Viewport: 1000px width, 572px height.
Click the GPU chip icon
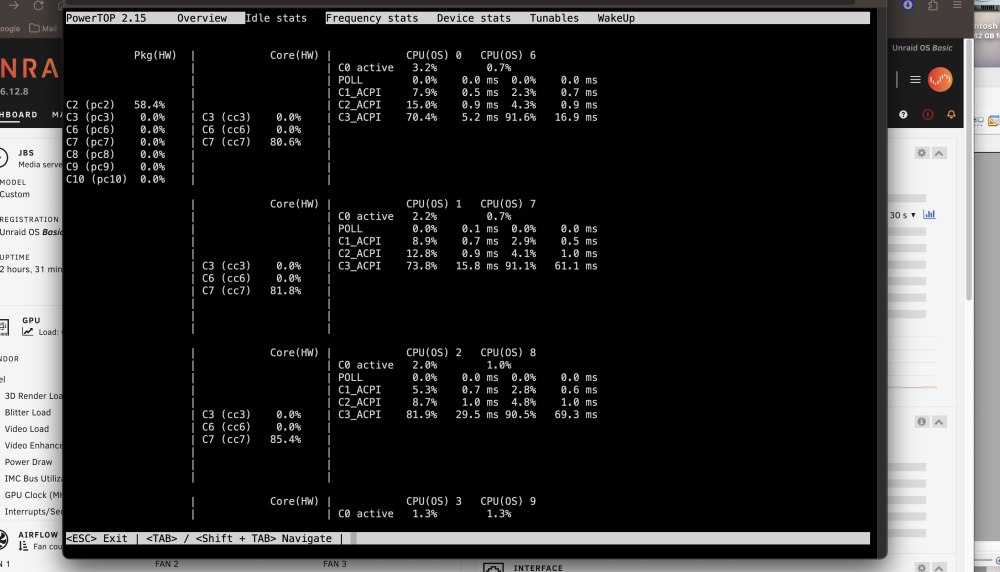(x=4, y=327)
